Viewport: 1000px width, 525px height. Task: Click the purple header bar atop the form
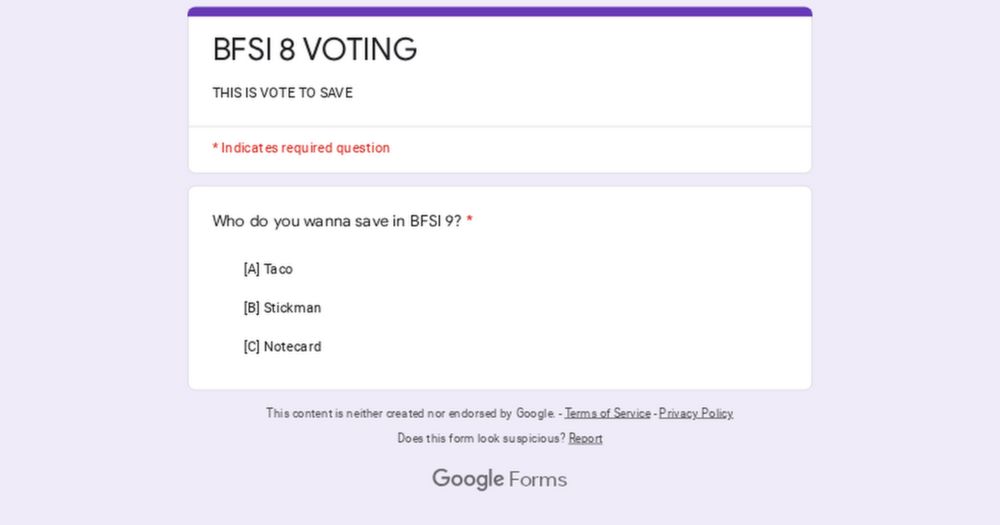click(x=500, y=11)
